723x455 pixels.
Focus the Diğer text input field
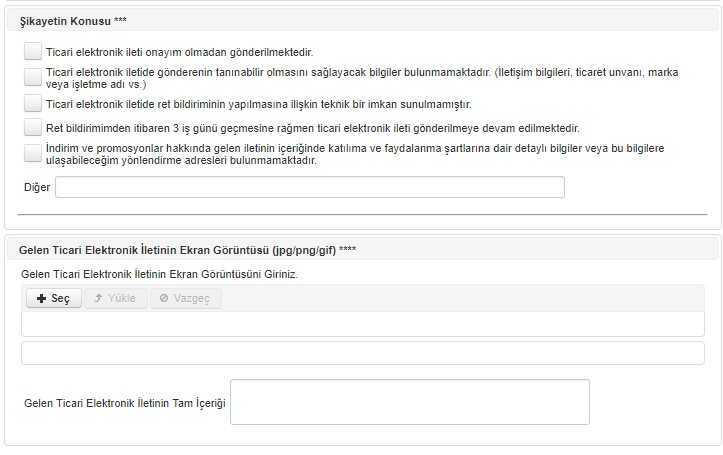tap(310, 187)
